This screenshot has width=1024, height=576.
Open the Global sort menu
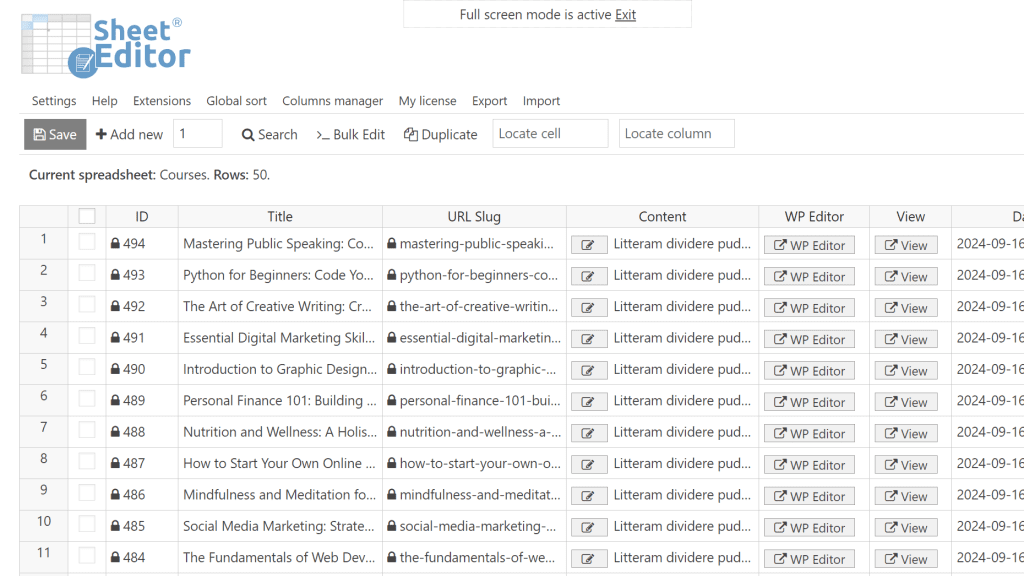point(236,101)
